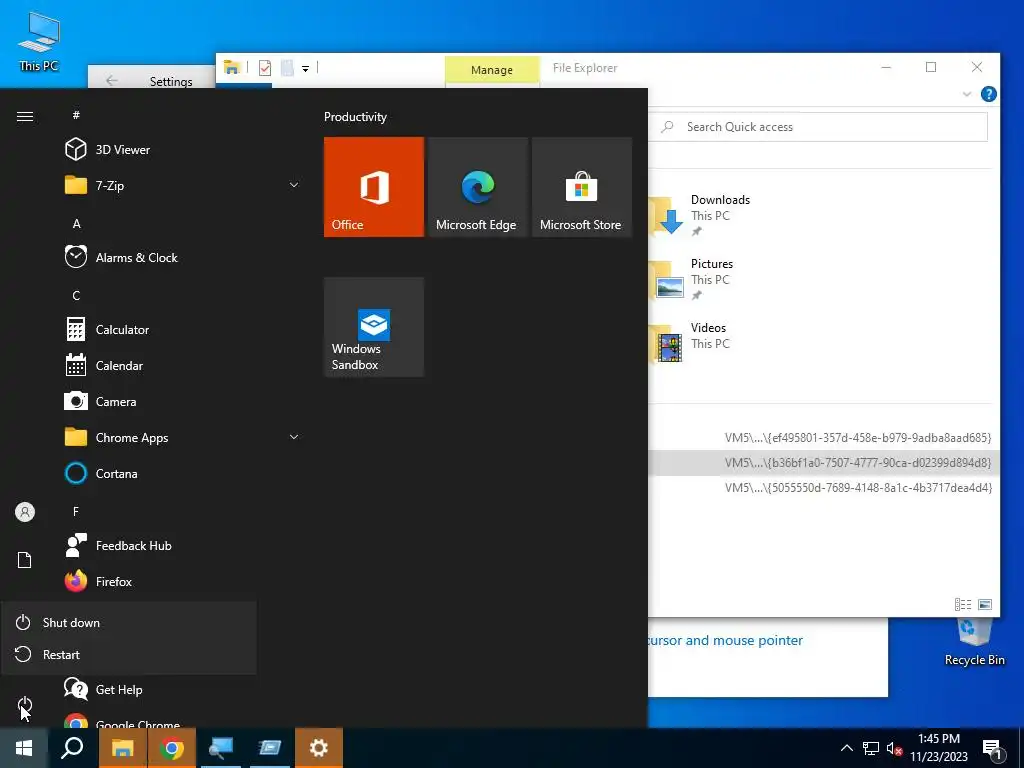Open the clock showing 1:45 PM

(x=939, y=748)
